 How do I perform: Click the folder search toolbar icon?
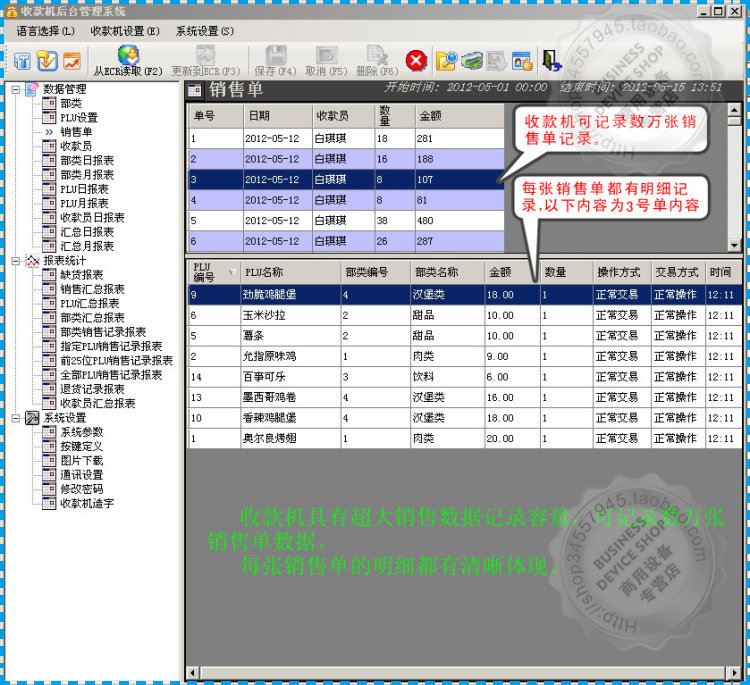point(446,61)
